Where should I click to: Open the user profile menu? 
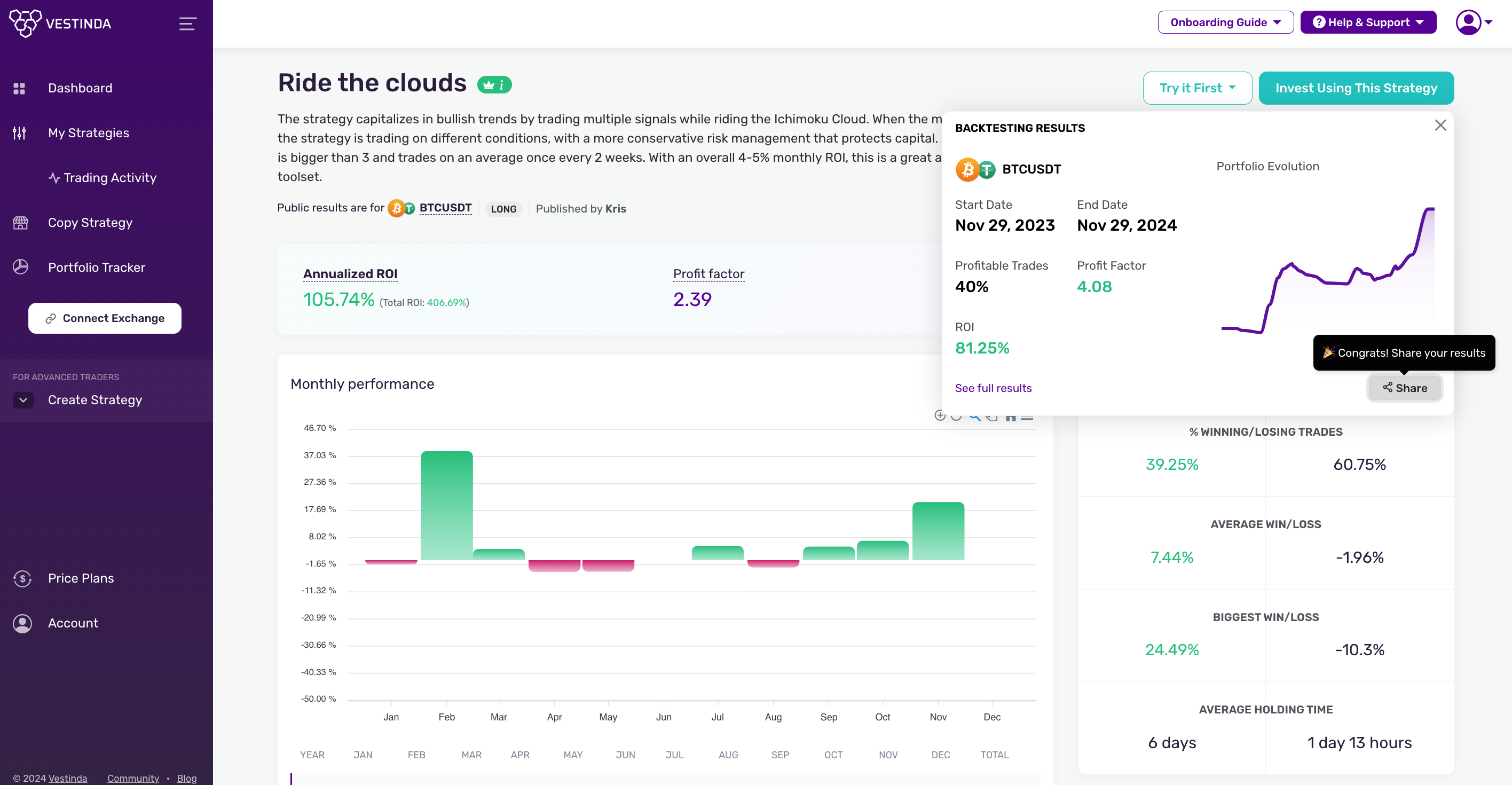[1474, 22]
